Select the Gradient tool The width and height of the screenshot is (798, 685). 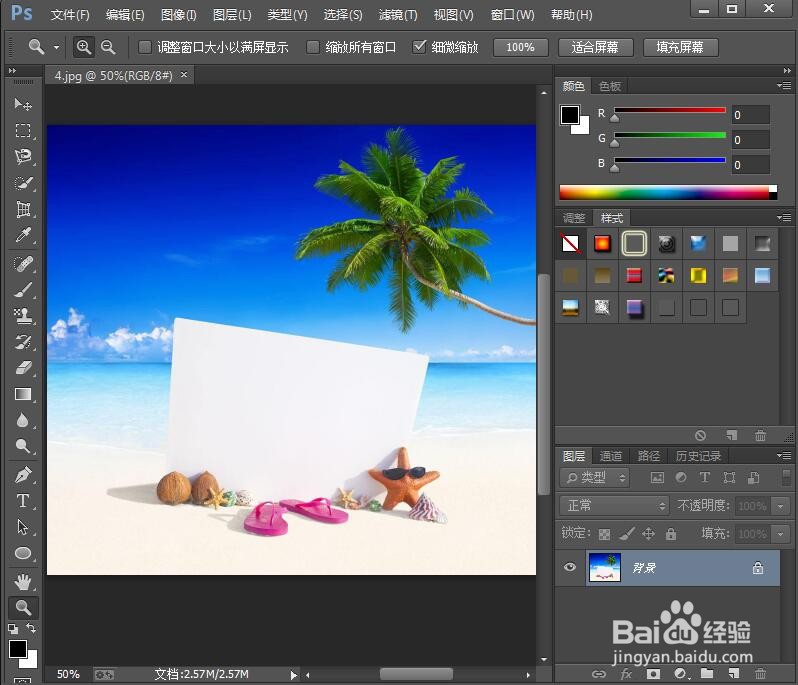click(x=22, y=394)
